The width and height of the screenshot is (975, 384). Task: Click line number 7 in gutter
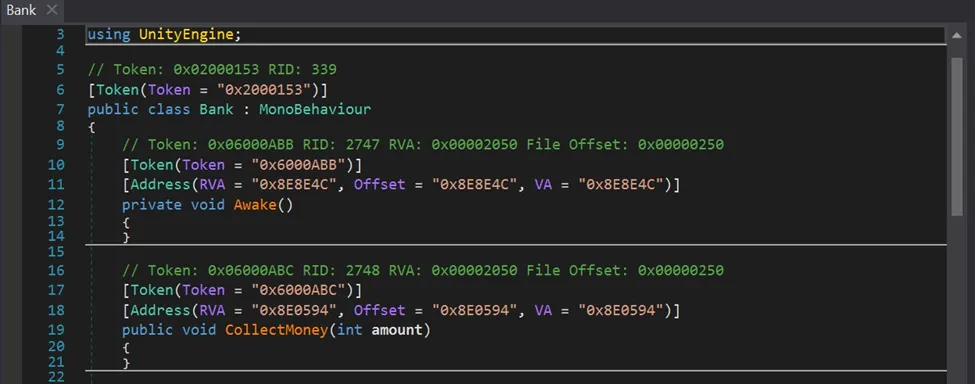pos(60,110)
